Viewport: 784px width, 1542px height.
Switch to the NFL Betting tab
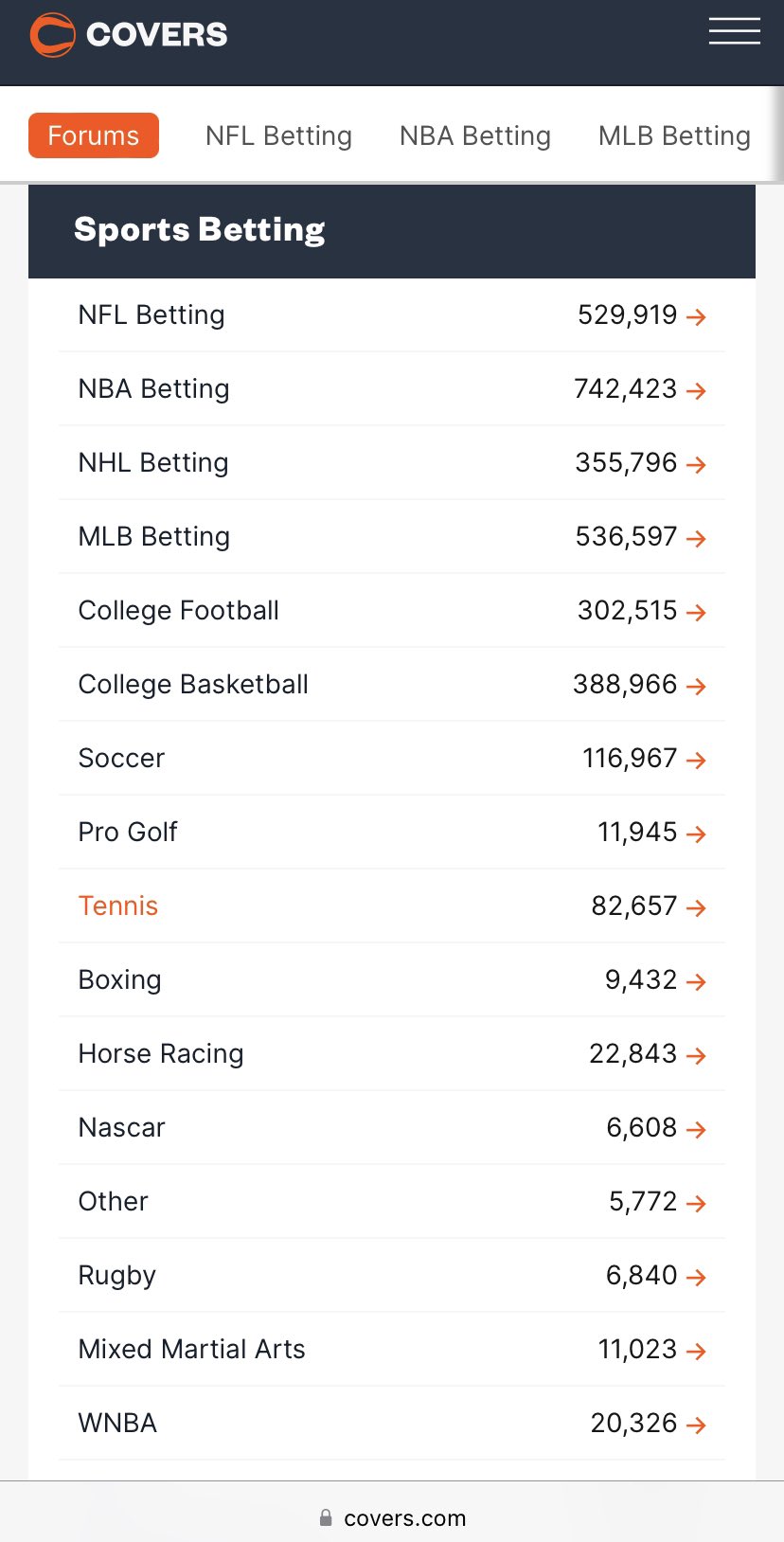(278, 135)
